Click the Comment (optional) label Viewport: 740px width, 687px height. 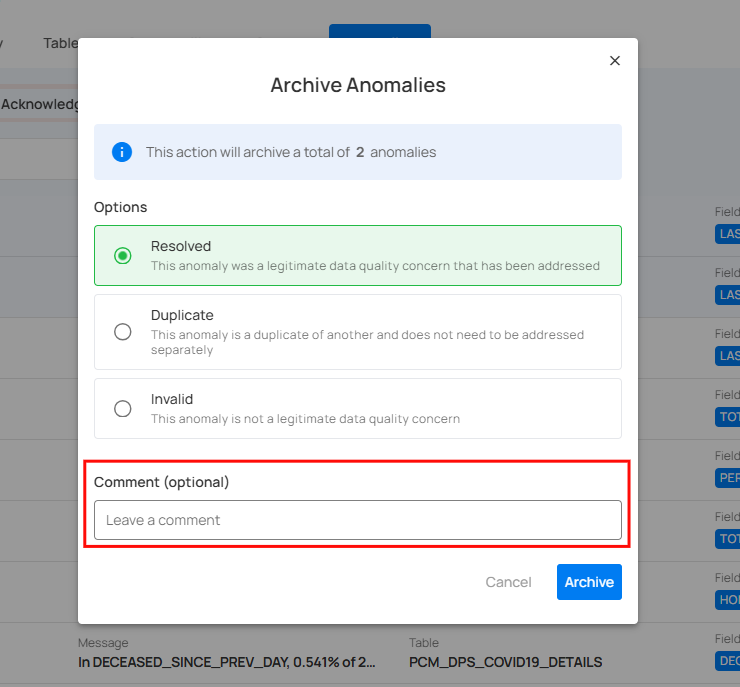coord(161,482)
